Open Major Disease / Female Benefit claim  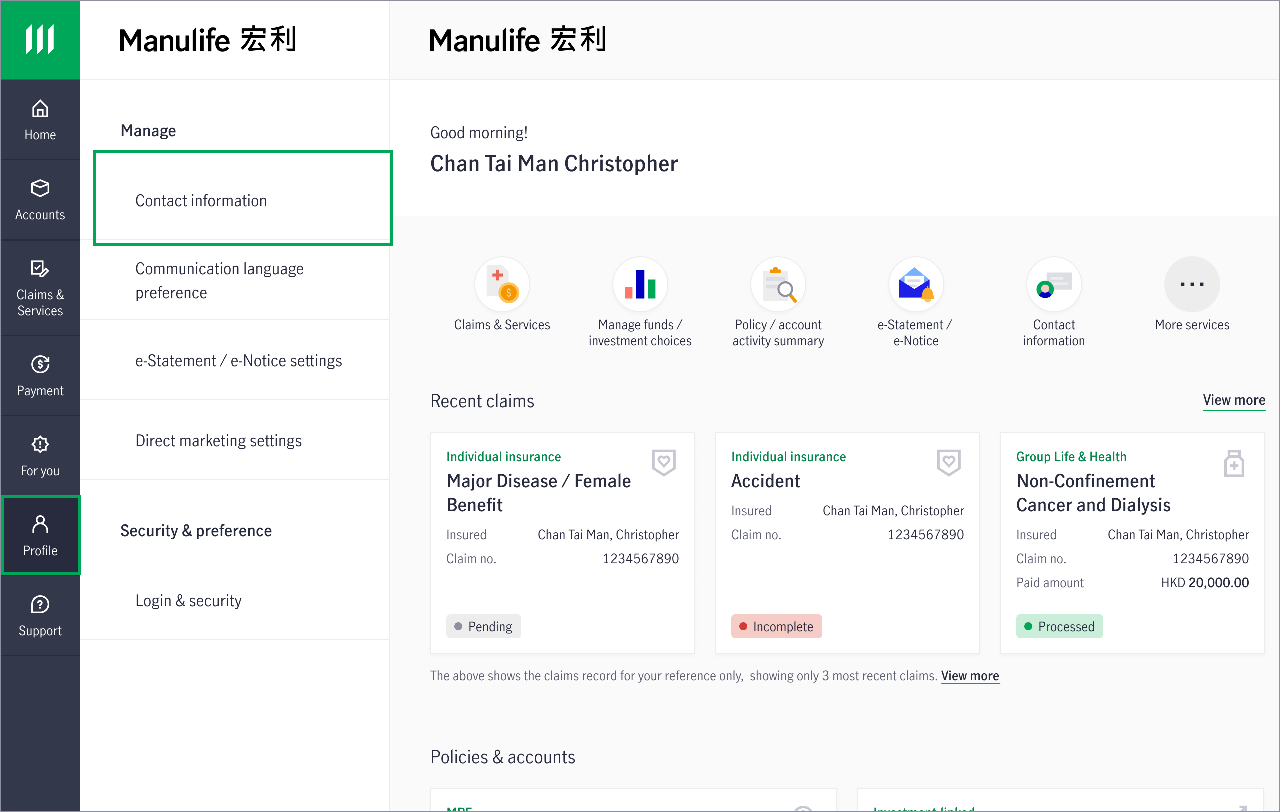[562, 543]
